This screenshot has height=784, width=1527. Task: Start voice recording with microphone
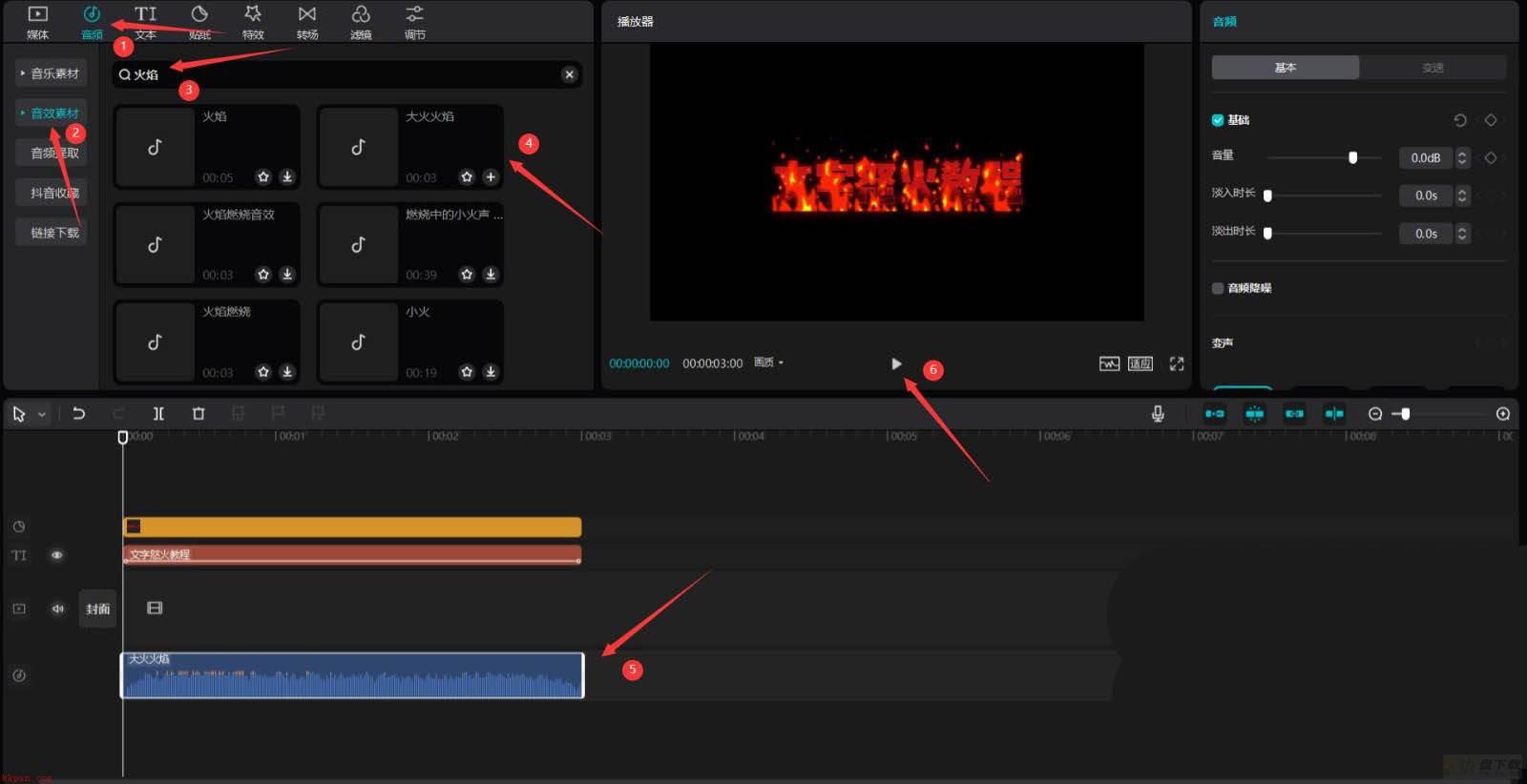click(1158, 413)
